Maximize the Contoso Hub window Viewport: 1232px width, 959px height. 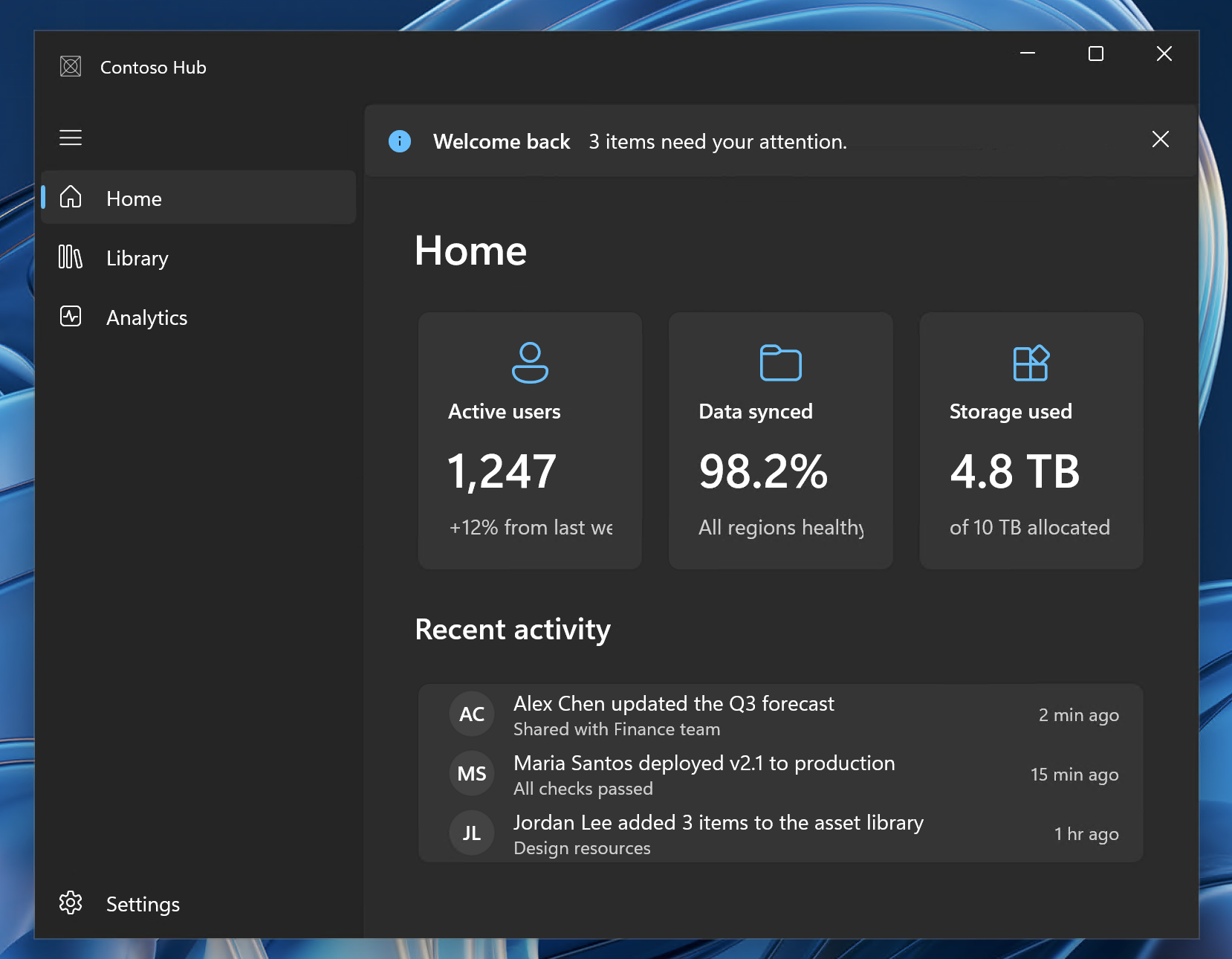[x=1096, y=54]
